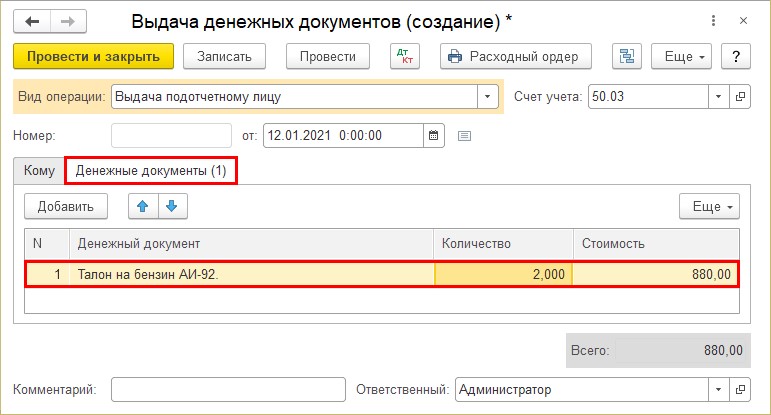Screen dimensions: 771x415
Task: Click the Количество column header
Action: tap(504, 243)
